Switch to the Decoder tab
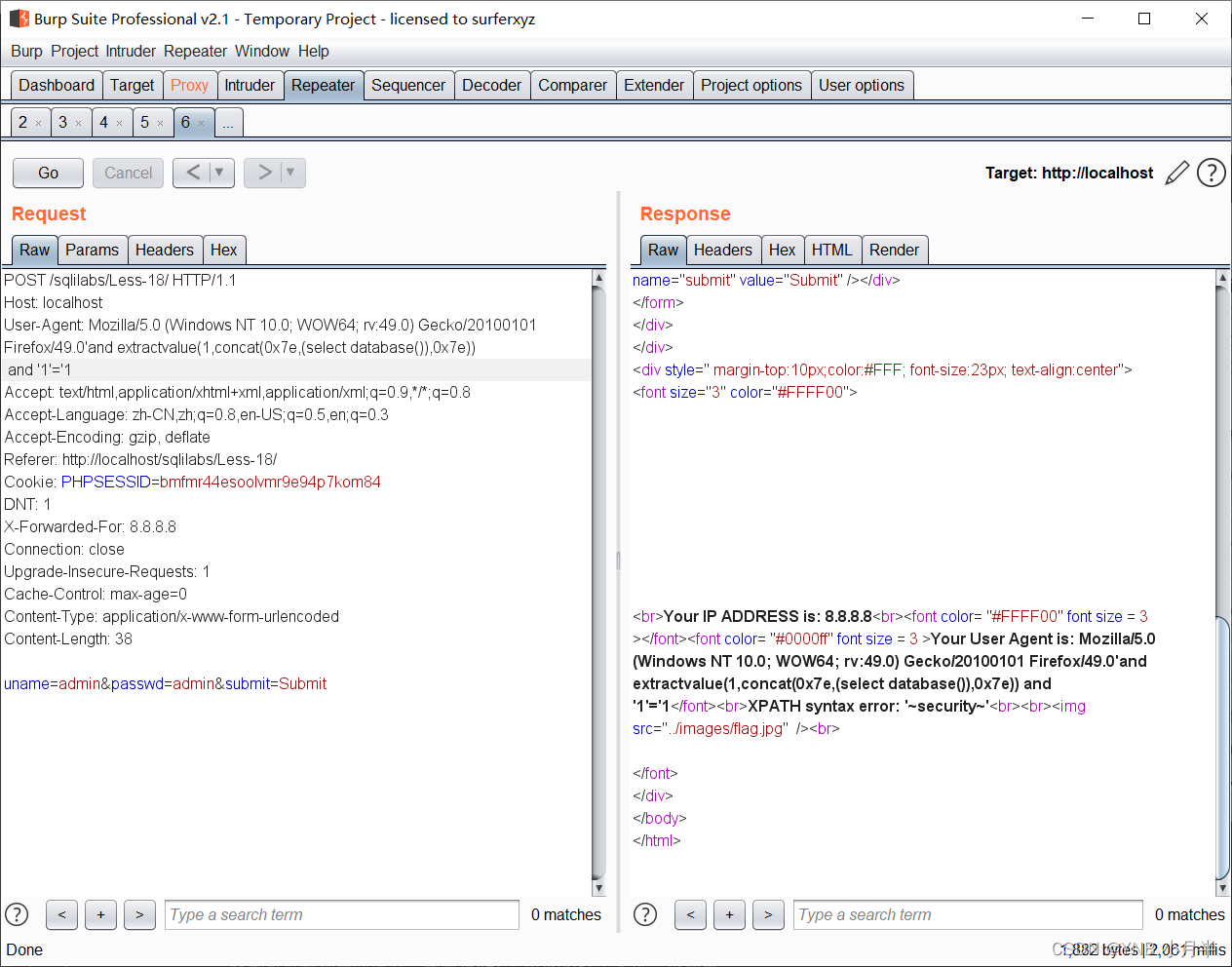This screenshot has height=967, width=1232. point(491,85)
